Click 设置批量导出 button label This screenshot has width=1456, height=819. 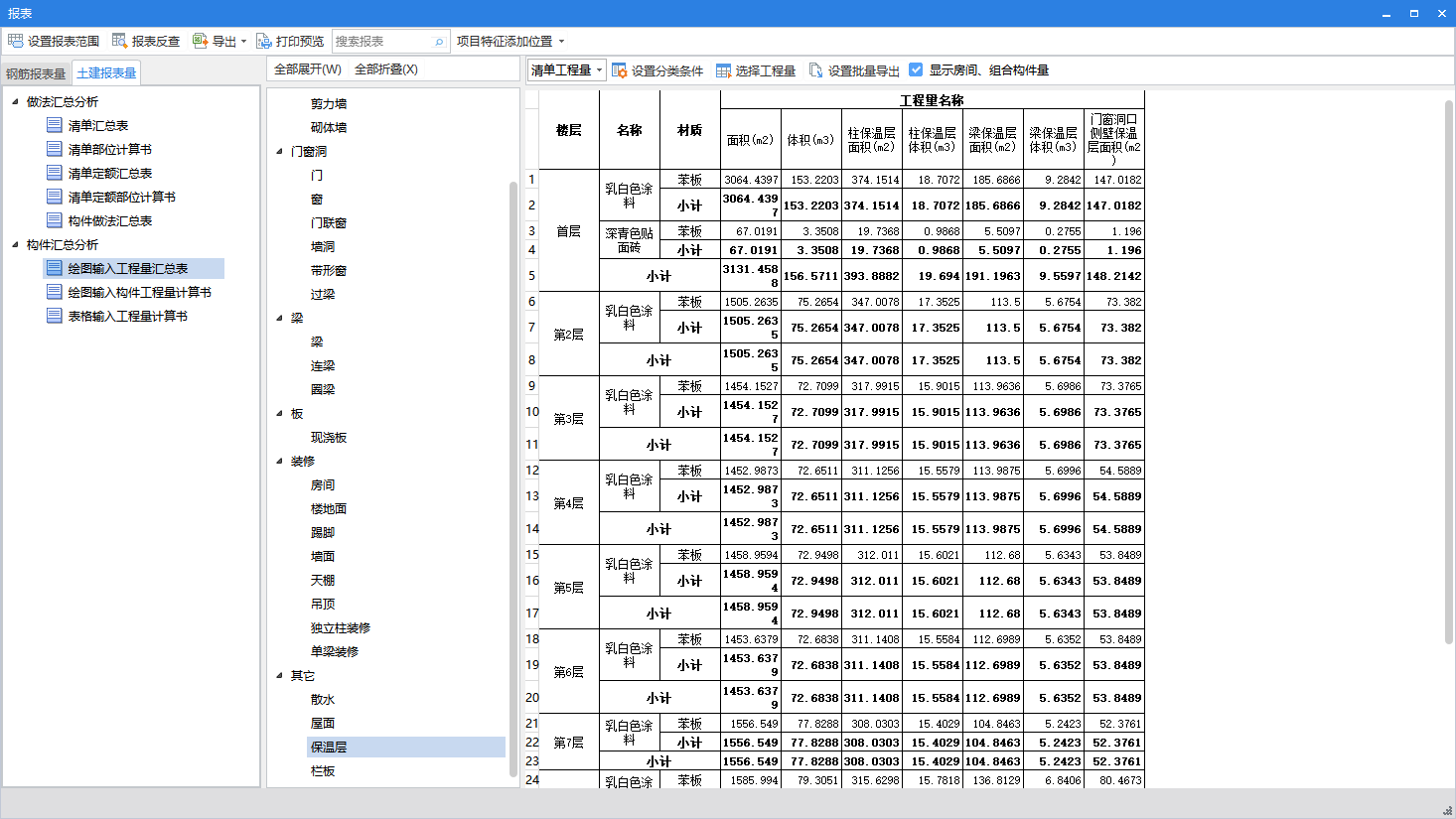[864, 70]
